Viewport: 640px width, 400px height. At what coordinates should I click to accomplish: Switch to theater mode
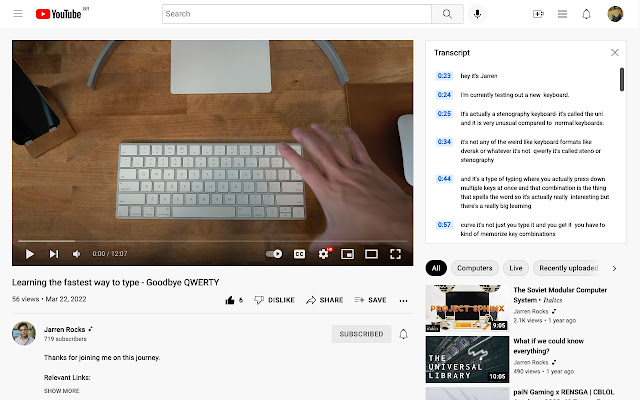pyautogui.click(x=371, y=254)
